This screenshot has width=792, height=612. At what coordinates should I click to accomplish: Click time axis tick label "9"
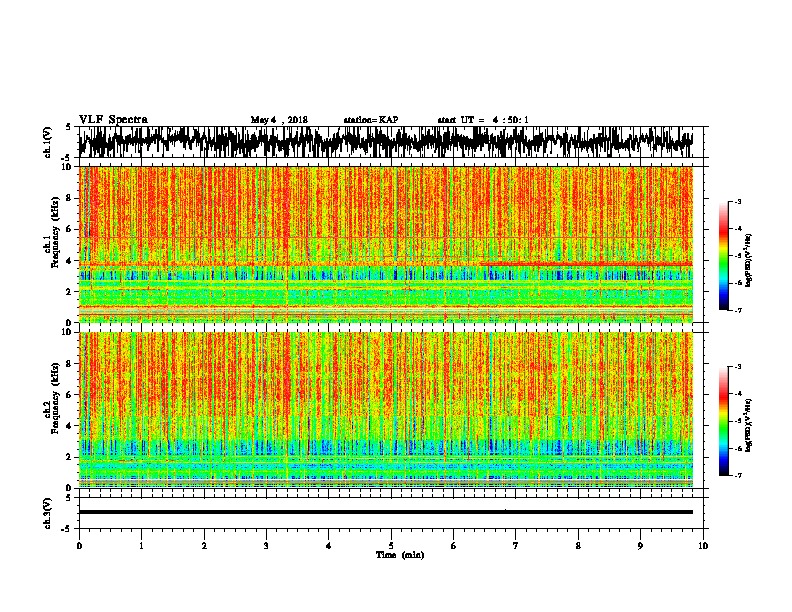point(640,546)
